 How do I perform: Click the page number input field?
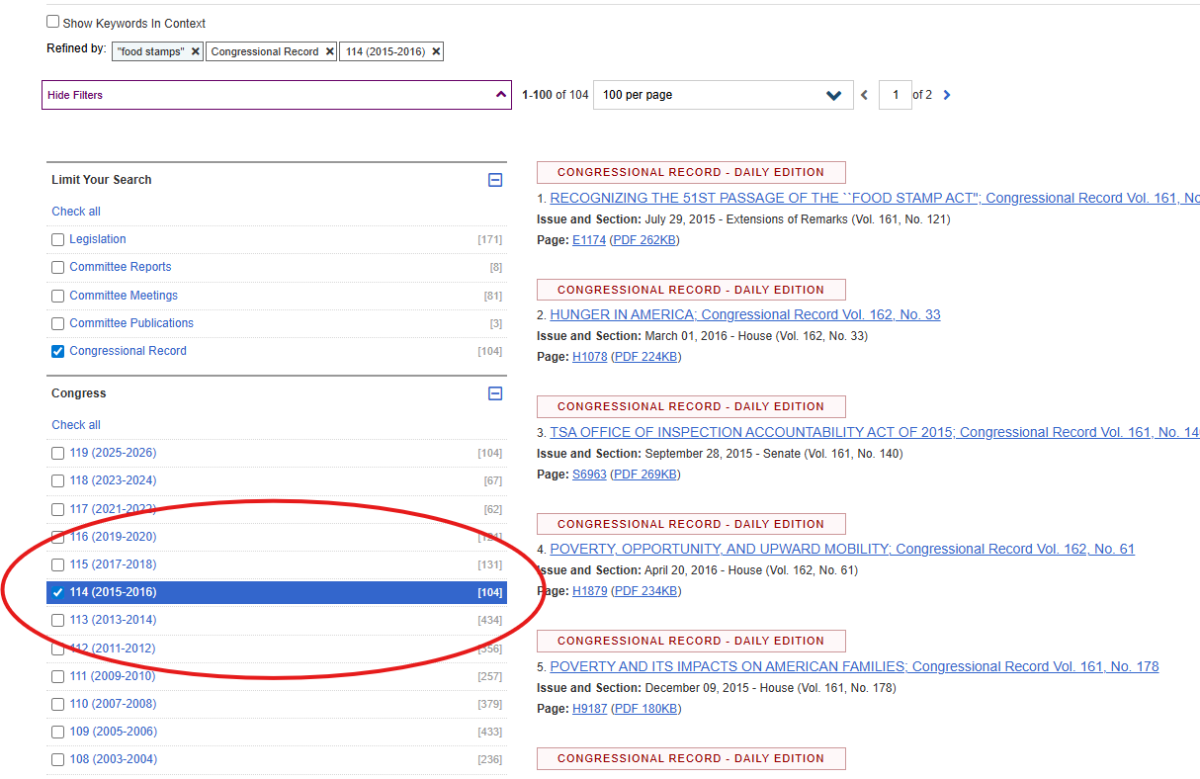click(x=894, y=95)
